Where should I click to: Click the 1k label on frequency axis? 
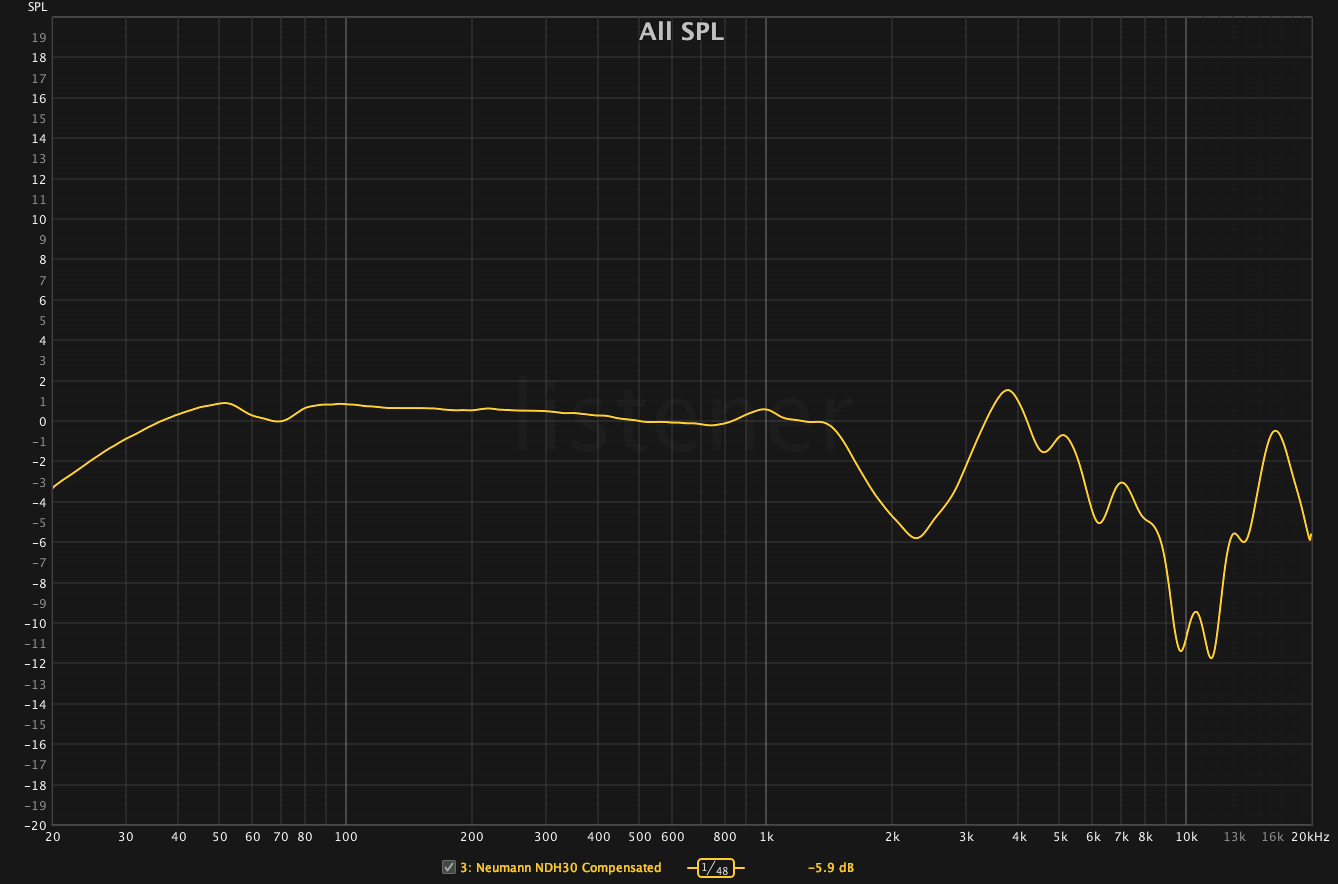point(766,837)
